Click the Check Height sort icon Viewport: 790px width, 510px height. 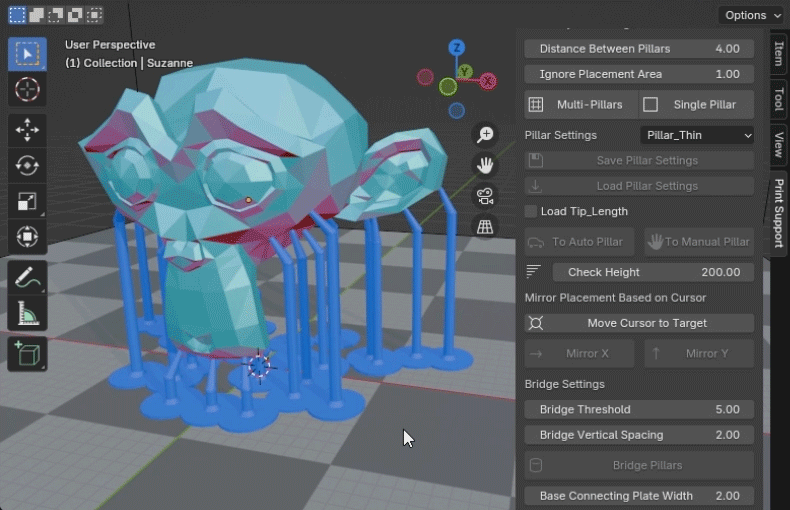tap(534, 272)
